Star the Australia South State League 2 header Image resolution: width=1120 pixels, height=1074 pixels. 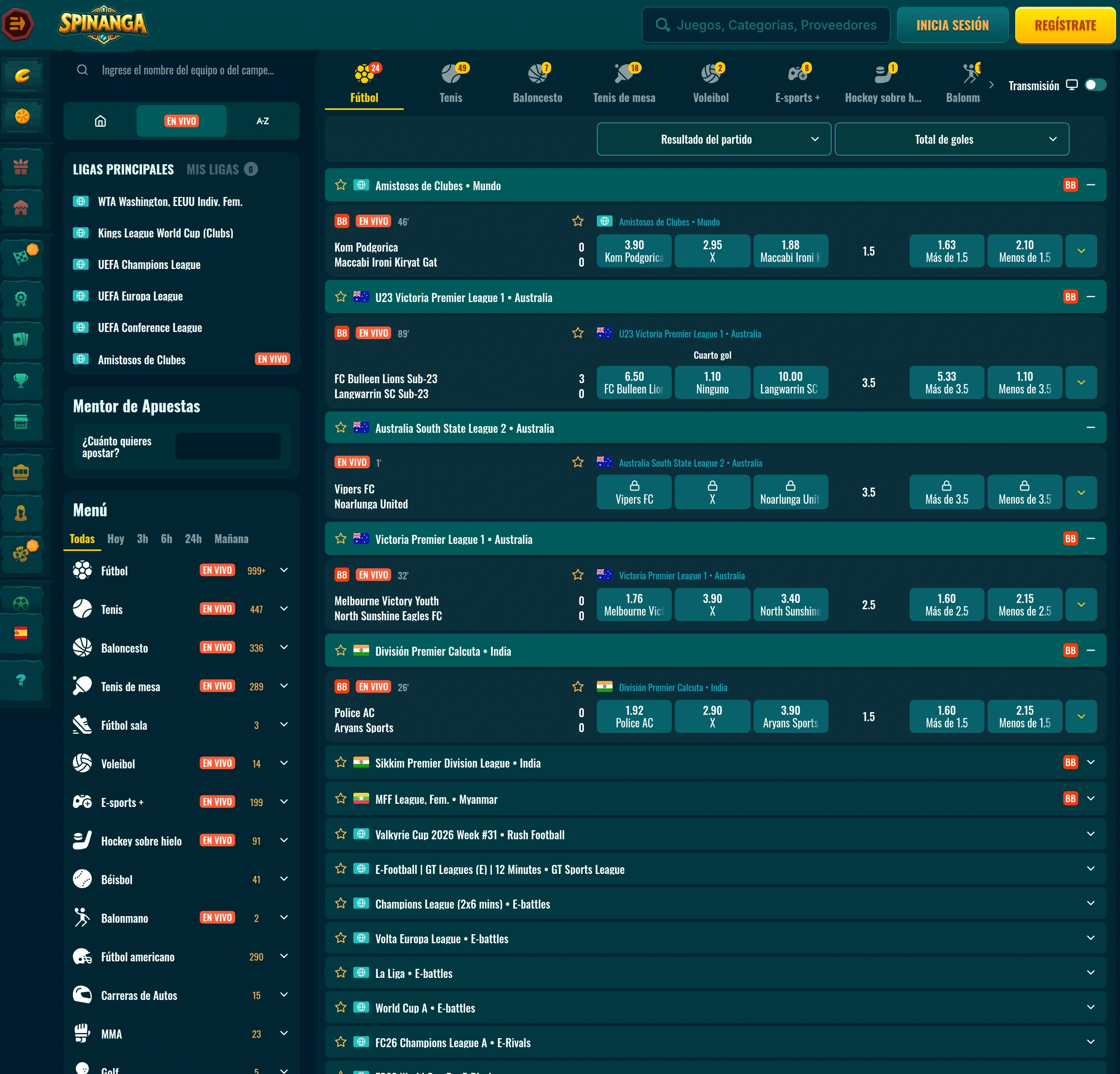tap(341, 427)
